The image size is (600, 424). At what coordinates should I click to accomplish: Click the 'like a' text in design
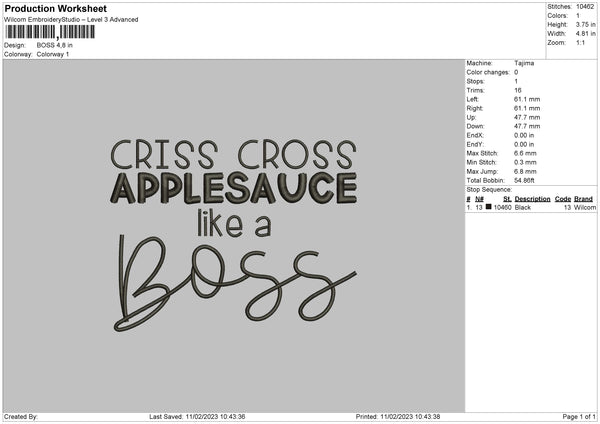234,220
